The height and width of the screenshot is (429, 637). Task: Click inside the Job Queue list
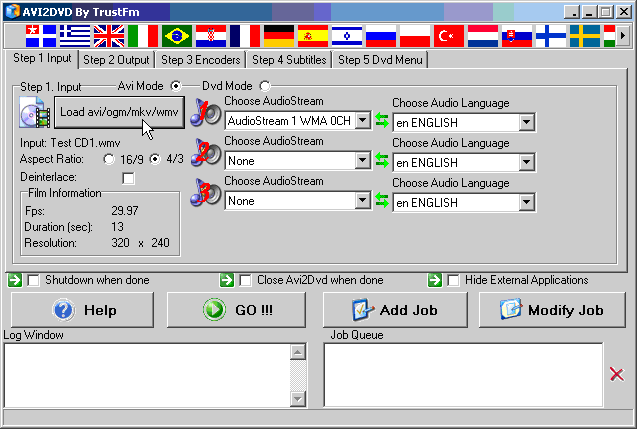coord(464,375)
